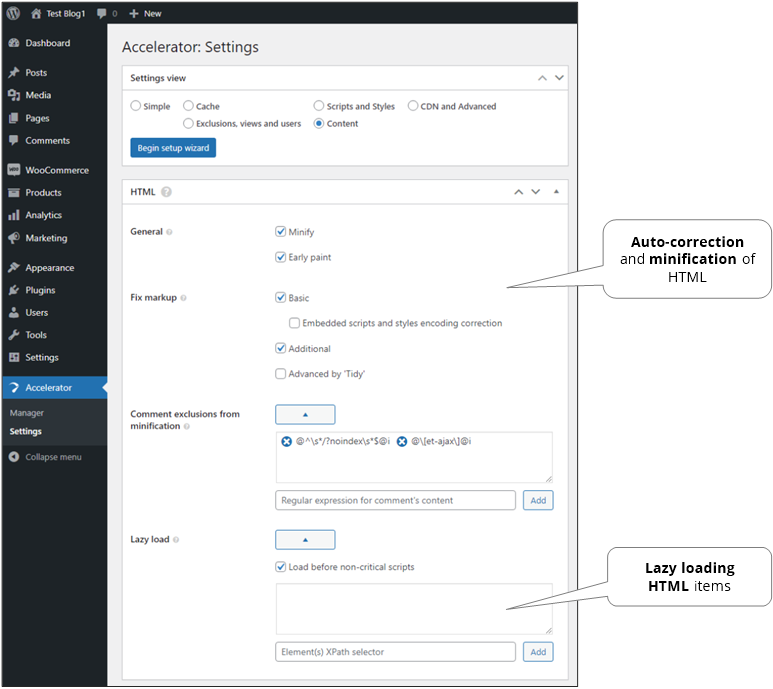
Task: Click the Pages icon in sidebar
Action: [14, 118]
